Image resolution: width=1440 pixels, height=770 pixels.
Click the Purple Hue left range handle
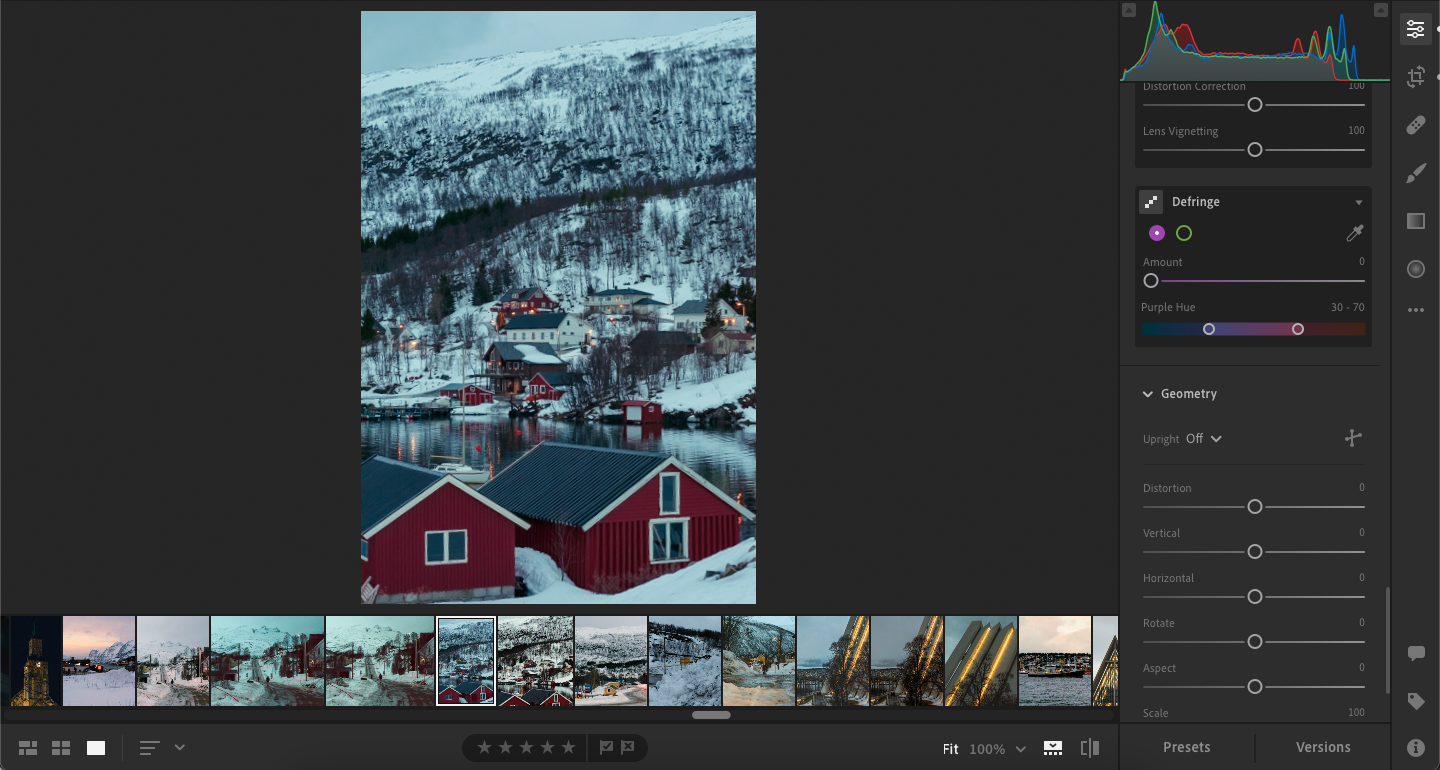point(1209,329)
